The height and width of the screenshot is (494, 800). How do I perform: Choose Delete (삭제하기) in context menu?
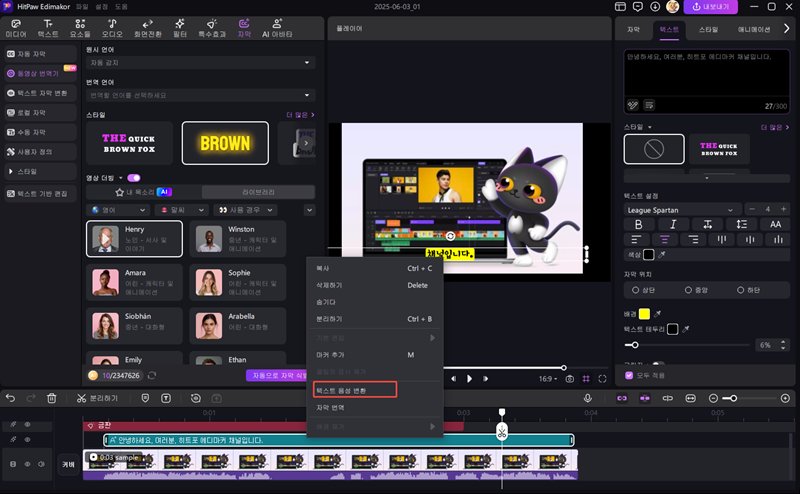click(374, 285)
